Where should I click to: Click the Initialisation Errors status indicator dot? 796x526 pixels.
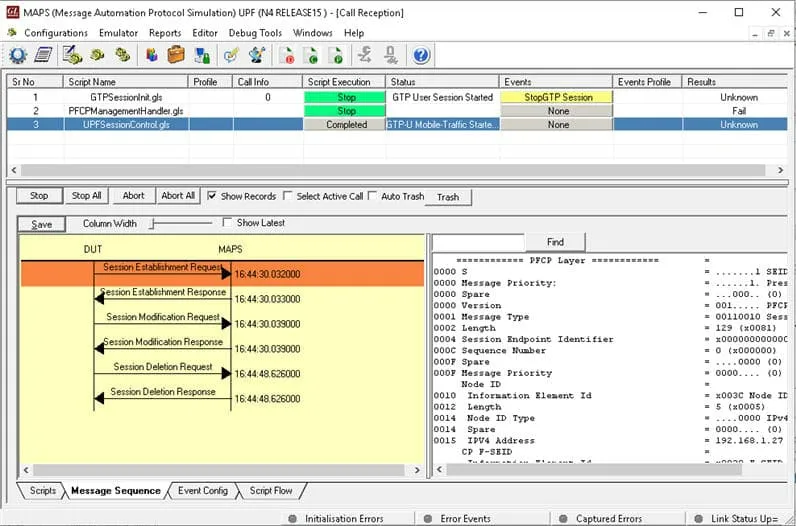[x=292, y=518]
